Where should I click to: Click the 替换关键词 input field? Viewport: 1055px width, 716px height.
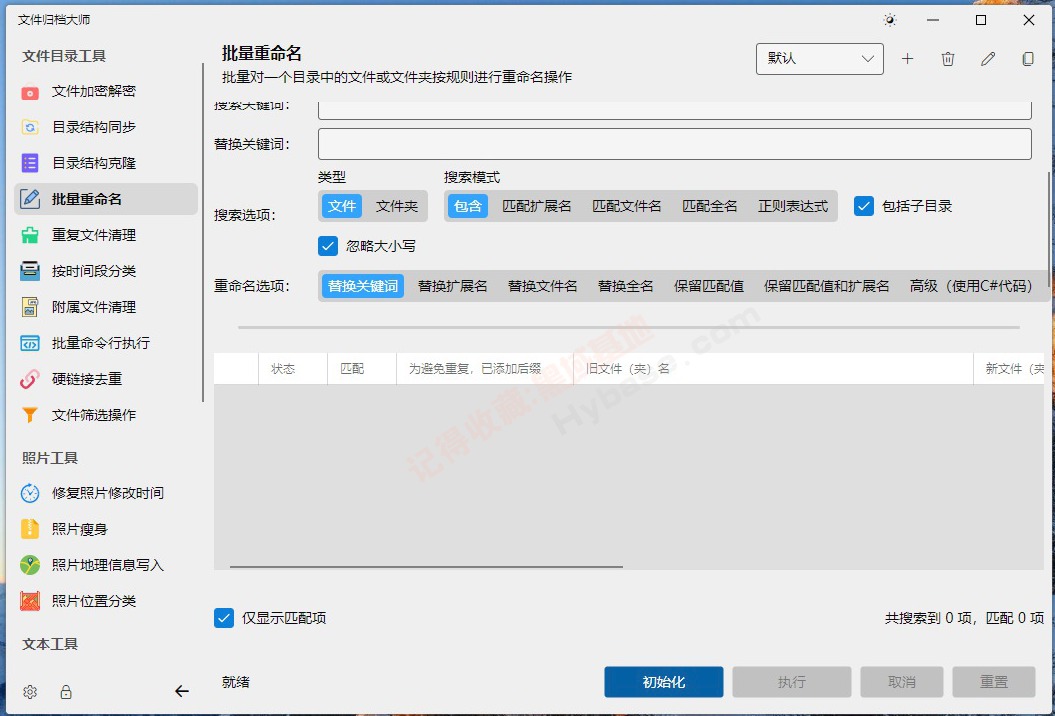(x=674, y=144)
